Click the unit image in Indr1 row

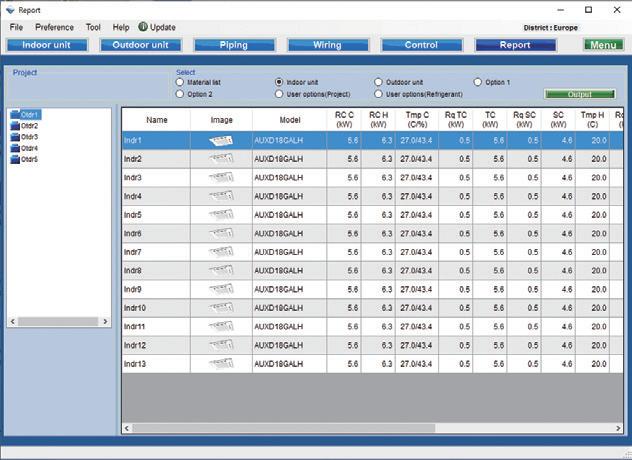221,140
